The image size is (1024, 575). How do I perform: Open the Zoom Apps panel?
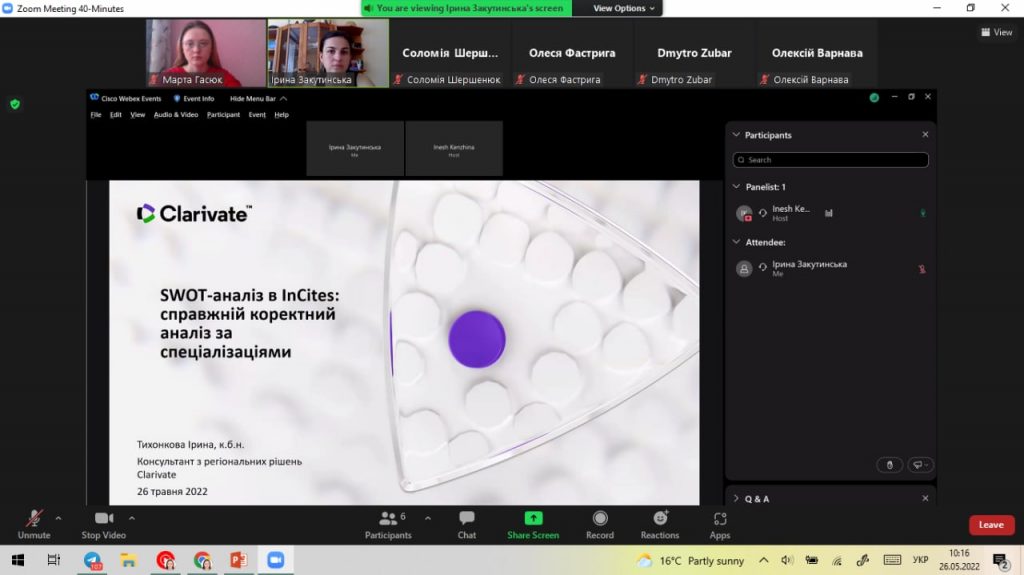720,524
